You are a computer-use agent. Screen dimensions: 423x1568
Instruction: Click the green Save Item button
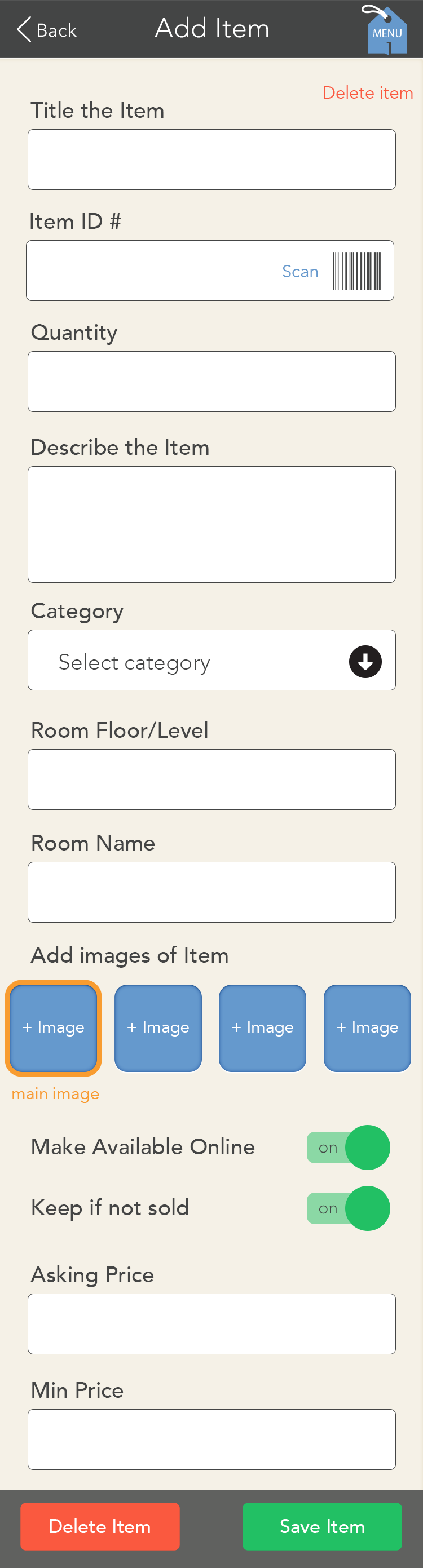322,1526
